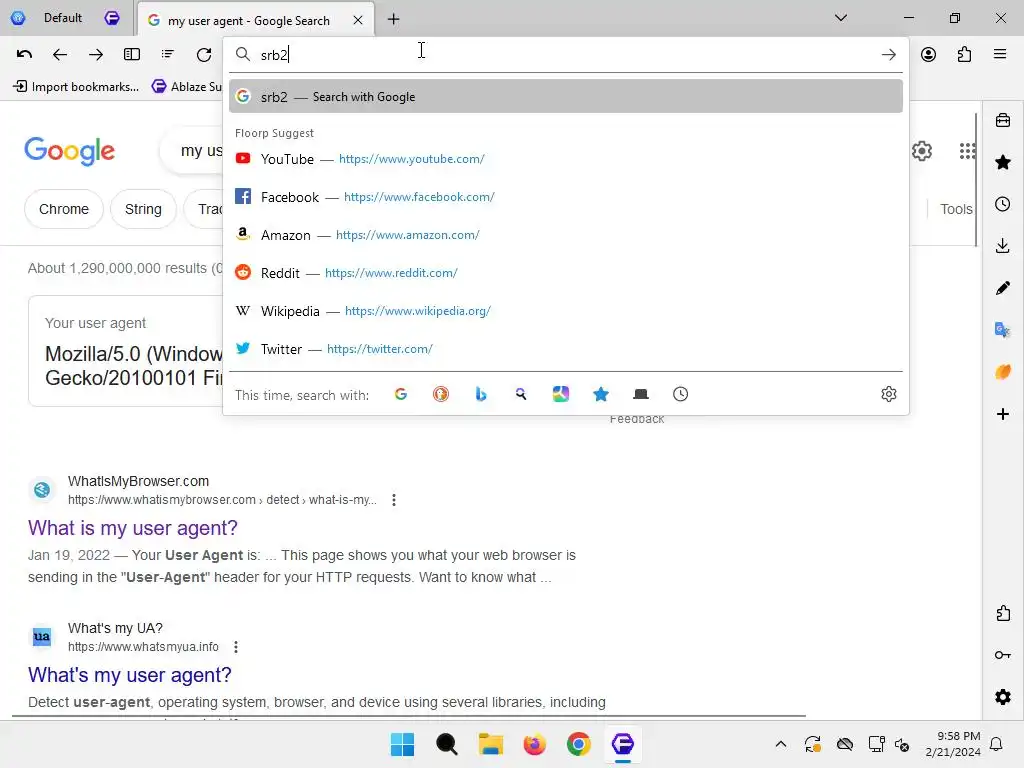
Task: Click the undo close tab icon
Action: tap(24, 54)
